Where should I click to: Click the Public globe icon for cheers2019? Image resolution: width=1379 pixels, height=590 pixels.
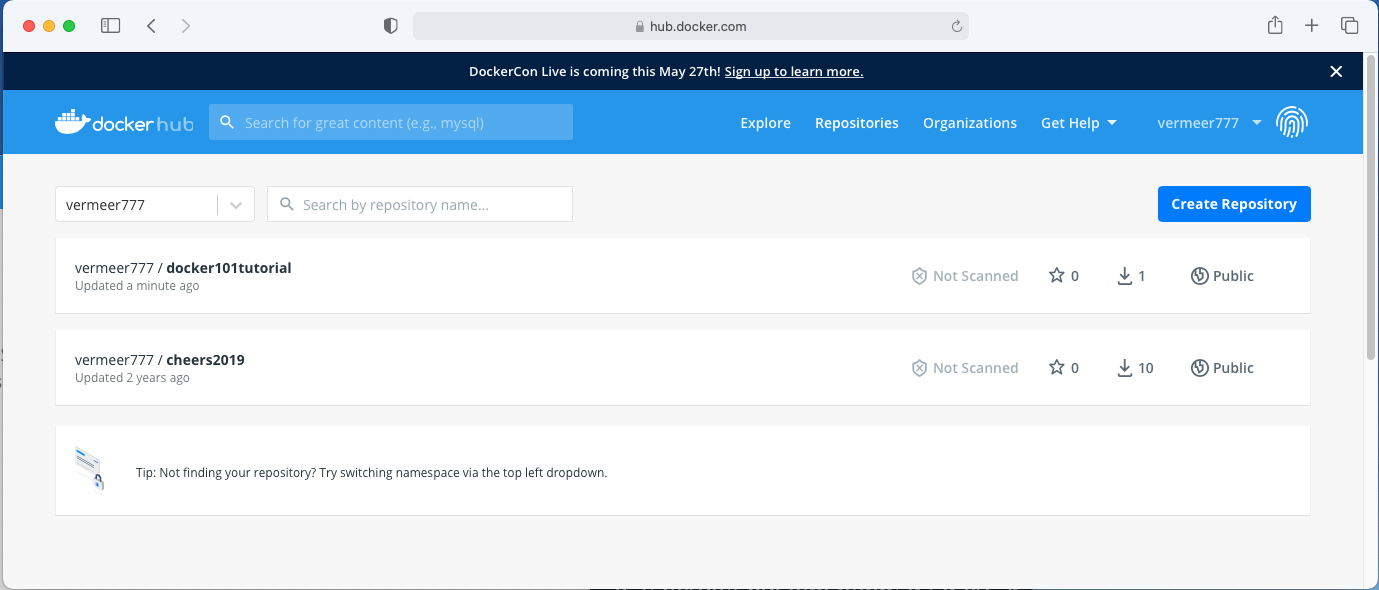click(x=1200, y=368)
